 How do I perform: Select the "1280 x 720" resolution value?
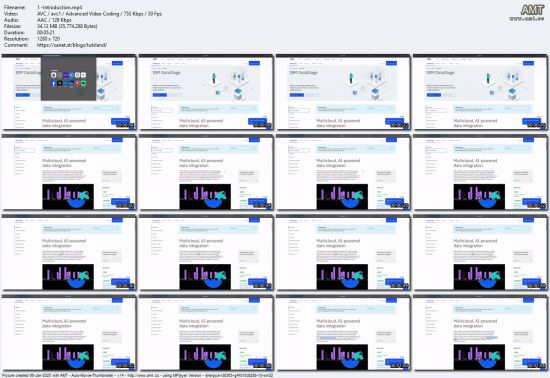[48, 39]
